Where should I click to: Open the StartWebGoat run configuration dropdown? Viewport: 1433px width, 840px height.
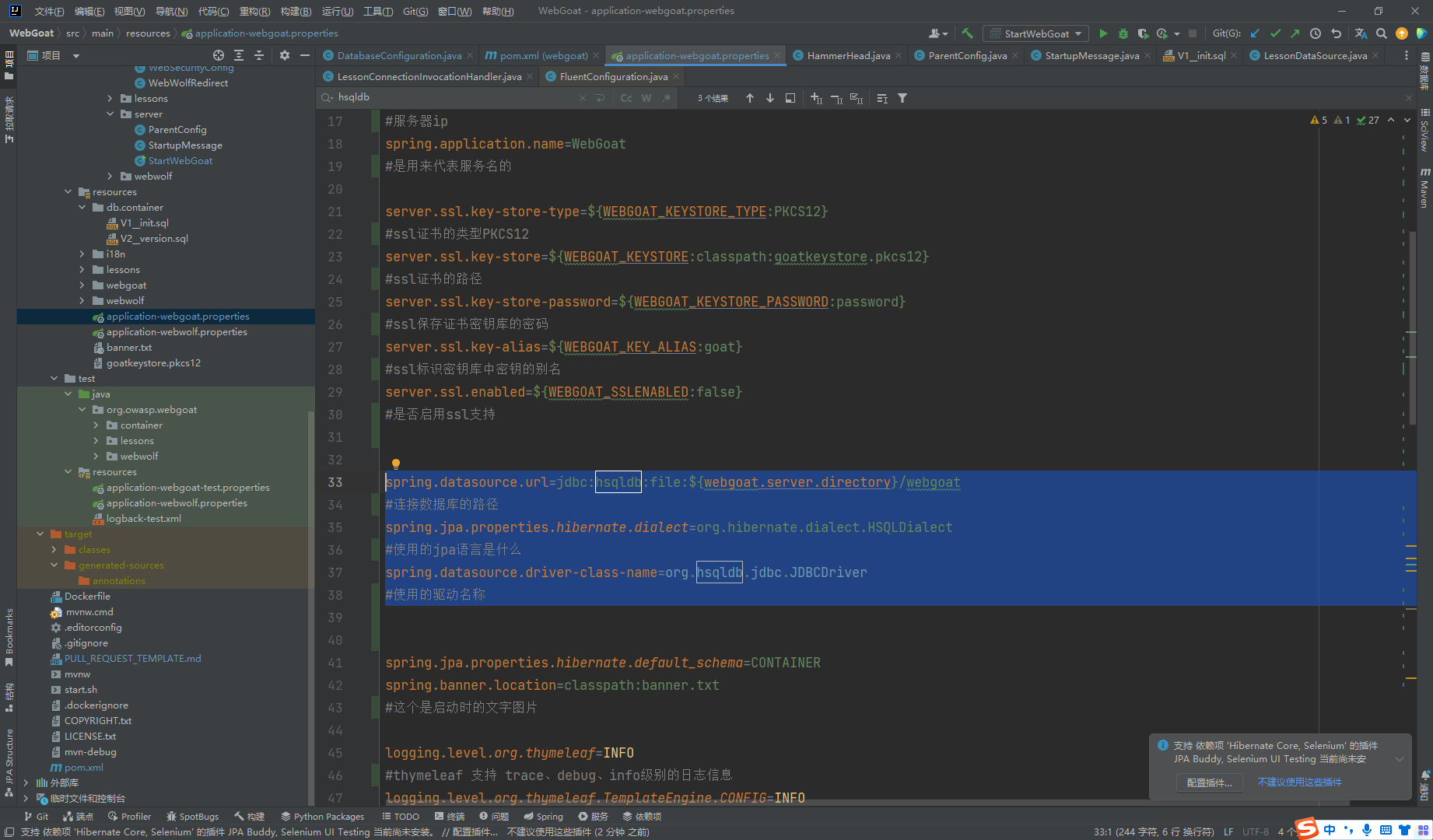[x=1035, y=33]
